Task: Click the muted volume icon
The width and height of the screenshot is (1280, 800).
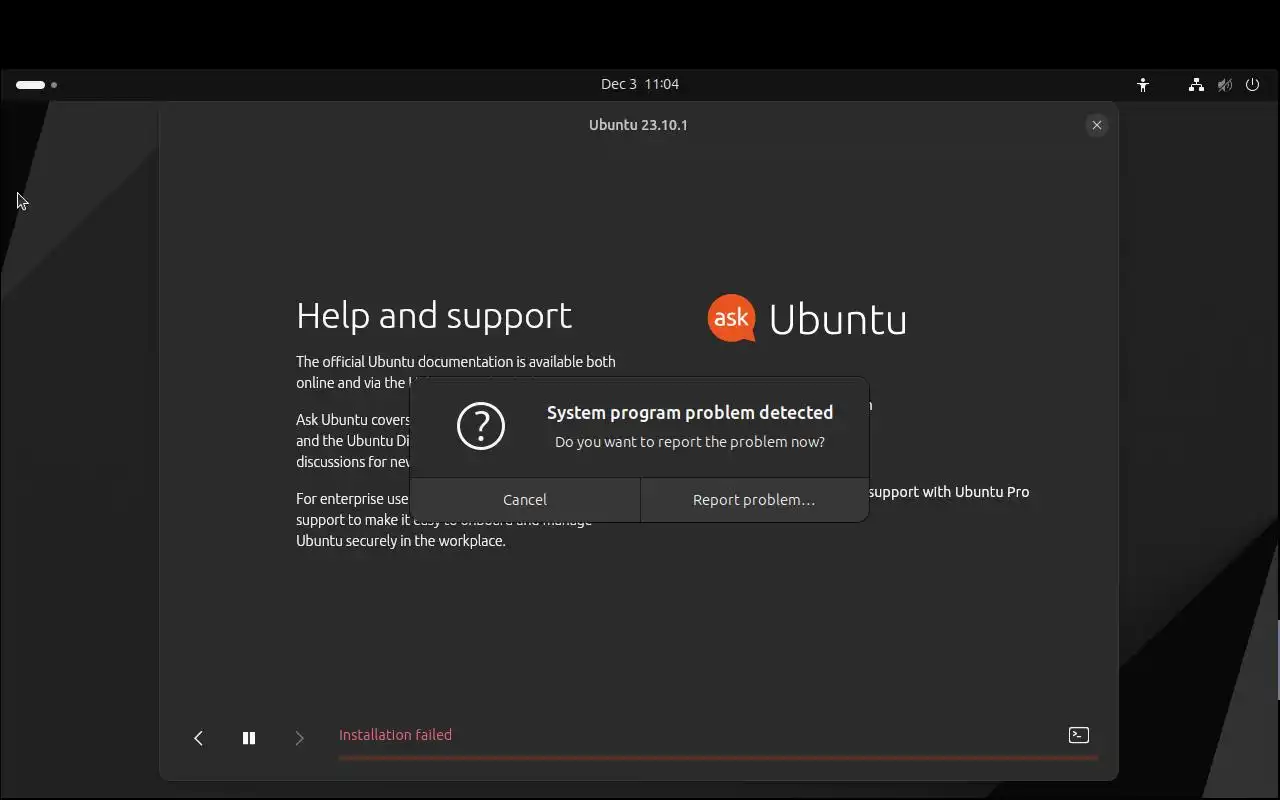Action: [x=1224, y=85]
